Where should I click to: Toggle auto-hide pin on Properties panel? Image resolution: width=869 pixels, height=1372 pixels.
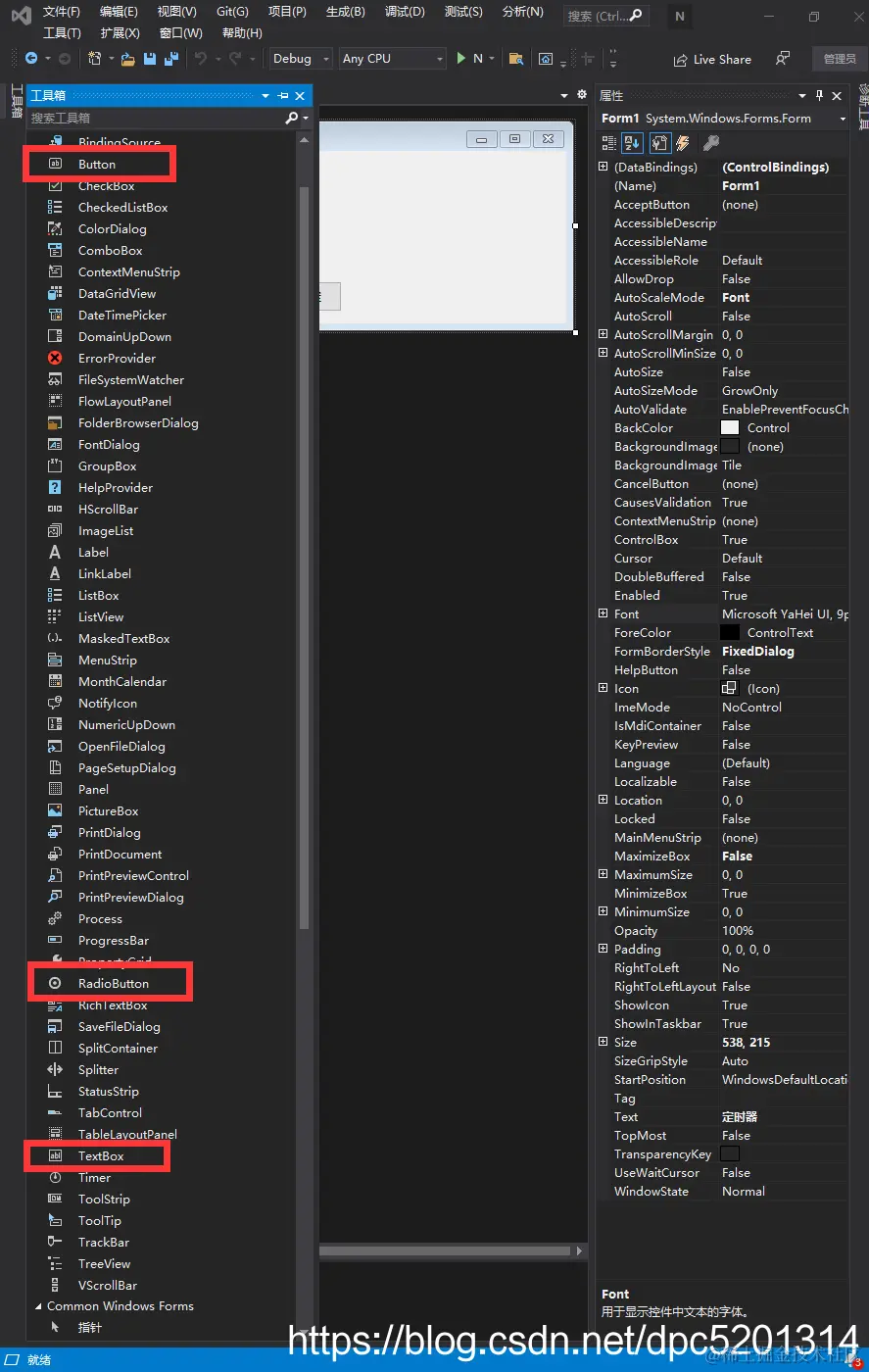(x=820, y=95)
